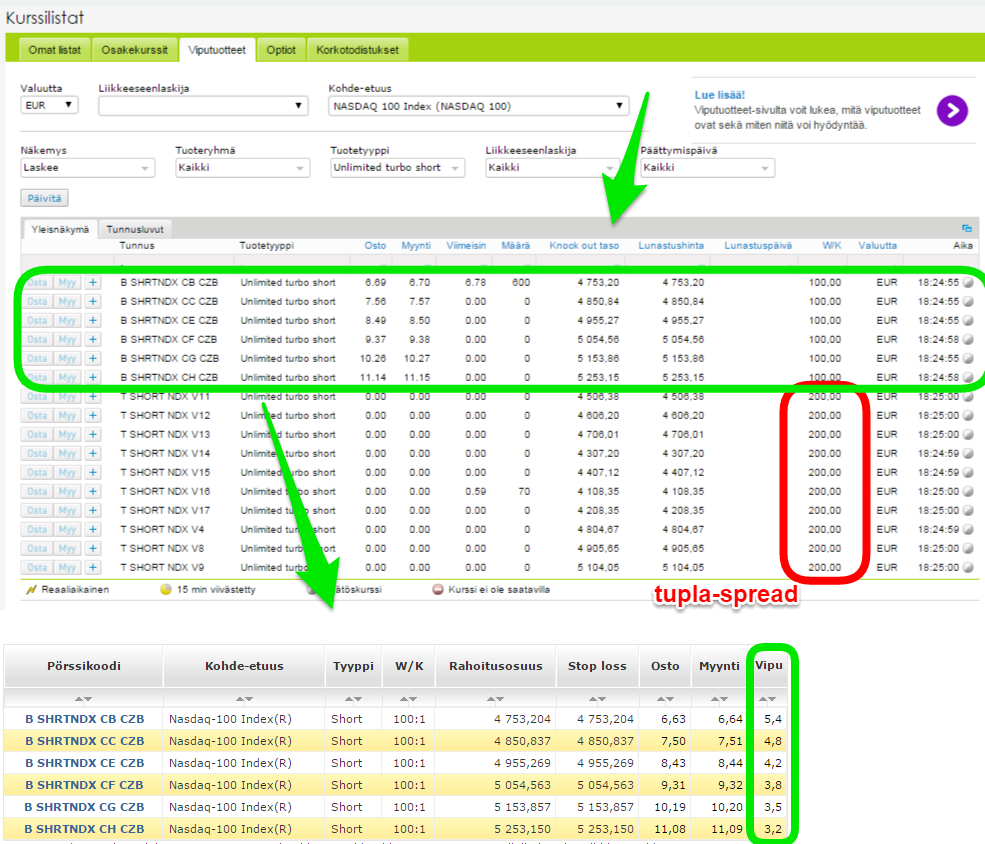Click Osta for T SHORT NDX V16

(x=37, y=491)
